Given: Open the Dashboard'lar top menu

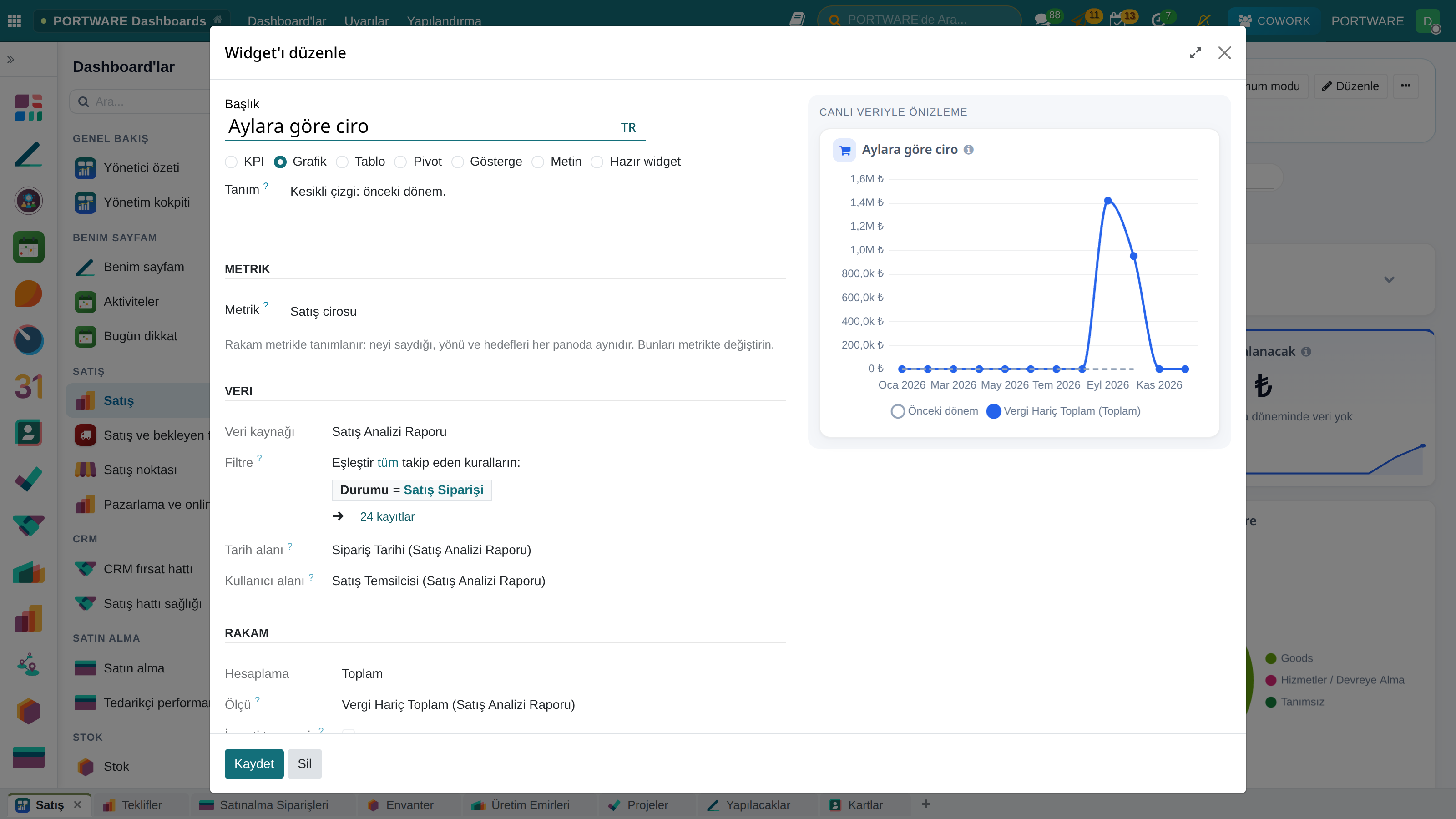Looking at the screenshot, I should point(287,21).
